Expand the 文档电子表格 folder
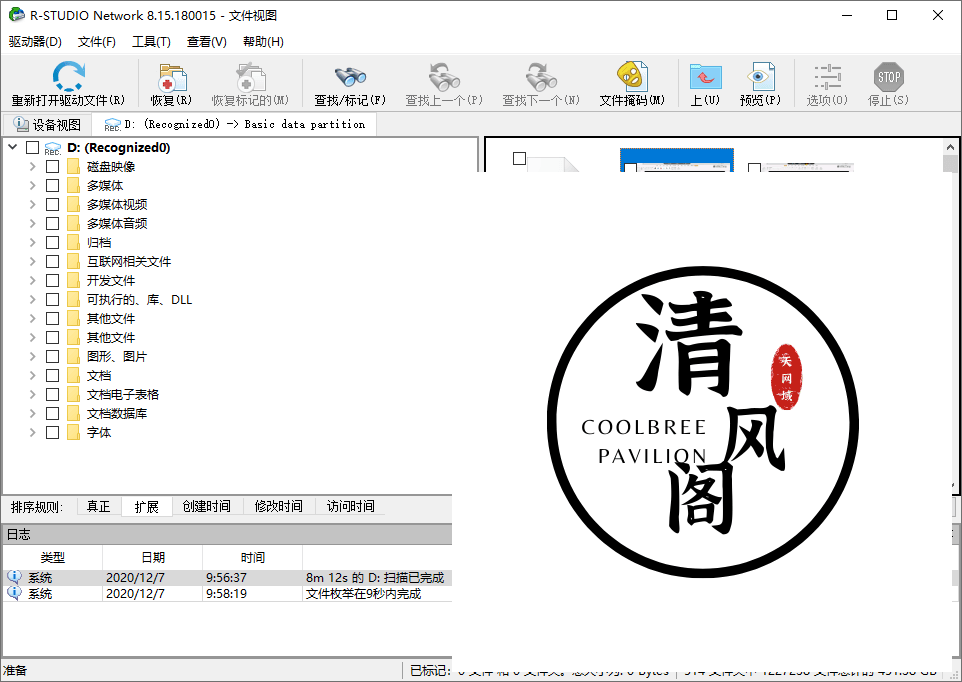 coord(33,394)
